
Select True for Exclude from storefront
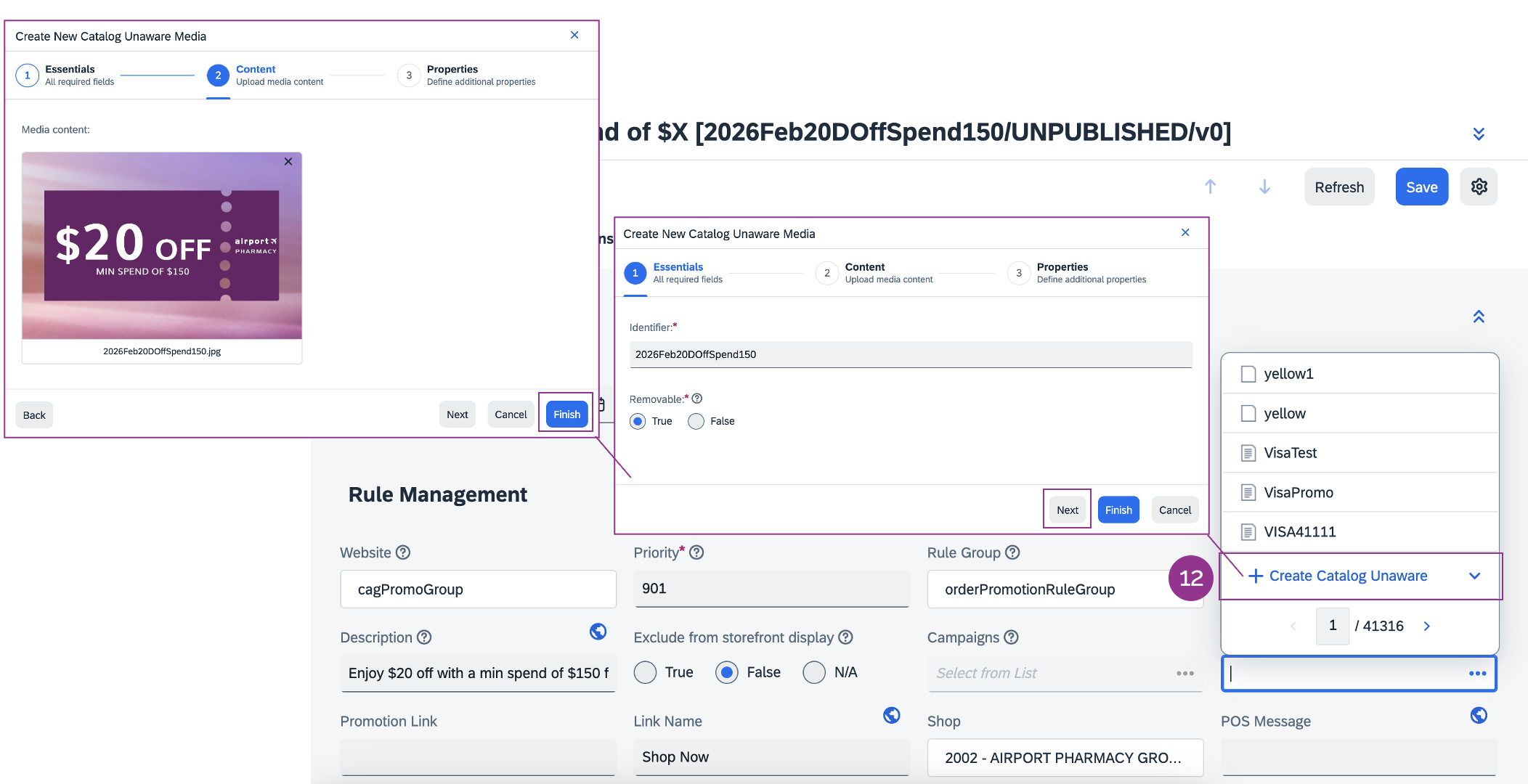pyautogui.click(x=645, y=672)
